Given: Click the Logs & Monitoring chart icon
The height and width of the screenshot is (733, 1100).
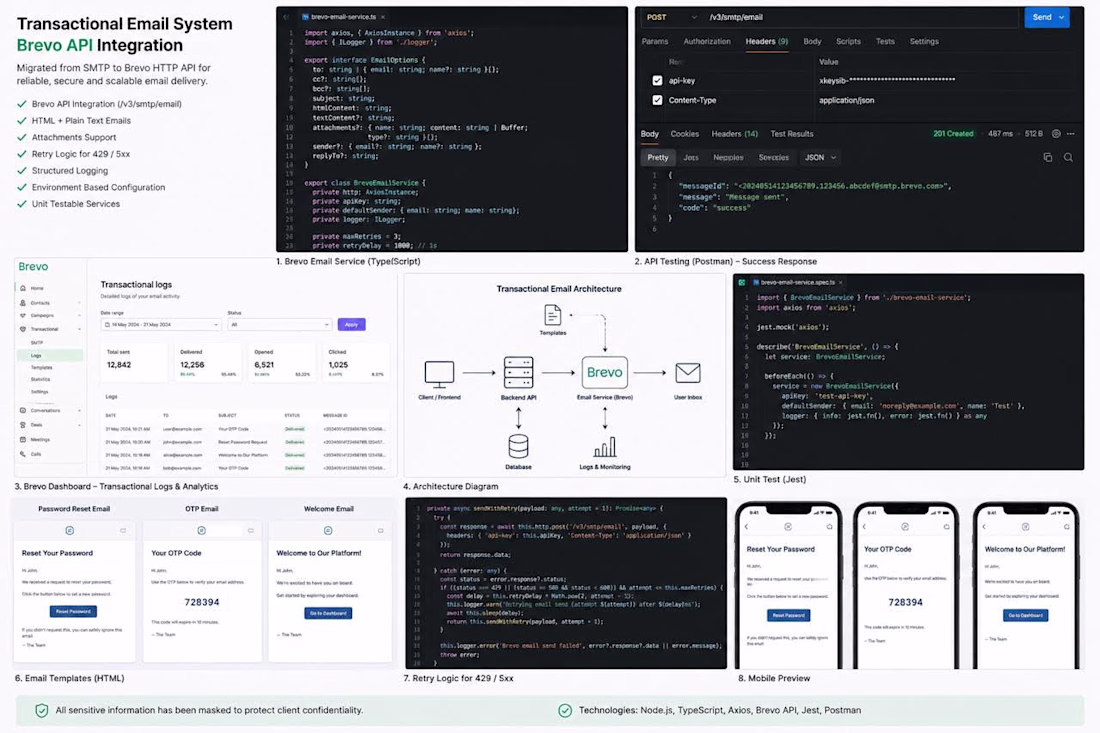Looking at the screenshot, I should tap(605, 448).
